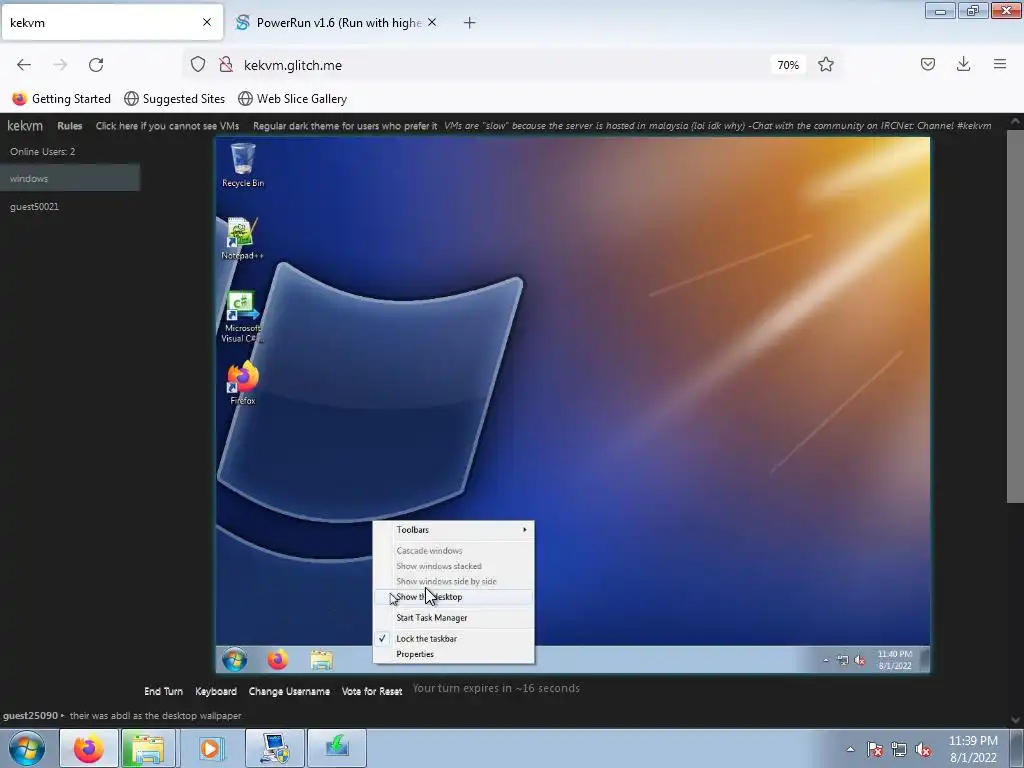Click the host tray network icon

coord(899,749)
